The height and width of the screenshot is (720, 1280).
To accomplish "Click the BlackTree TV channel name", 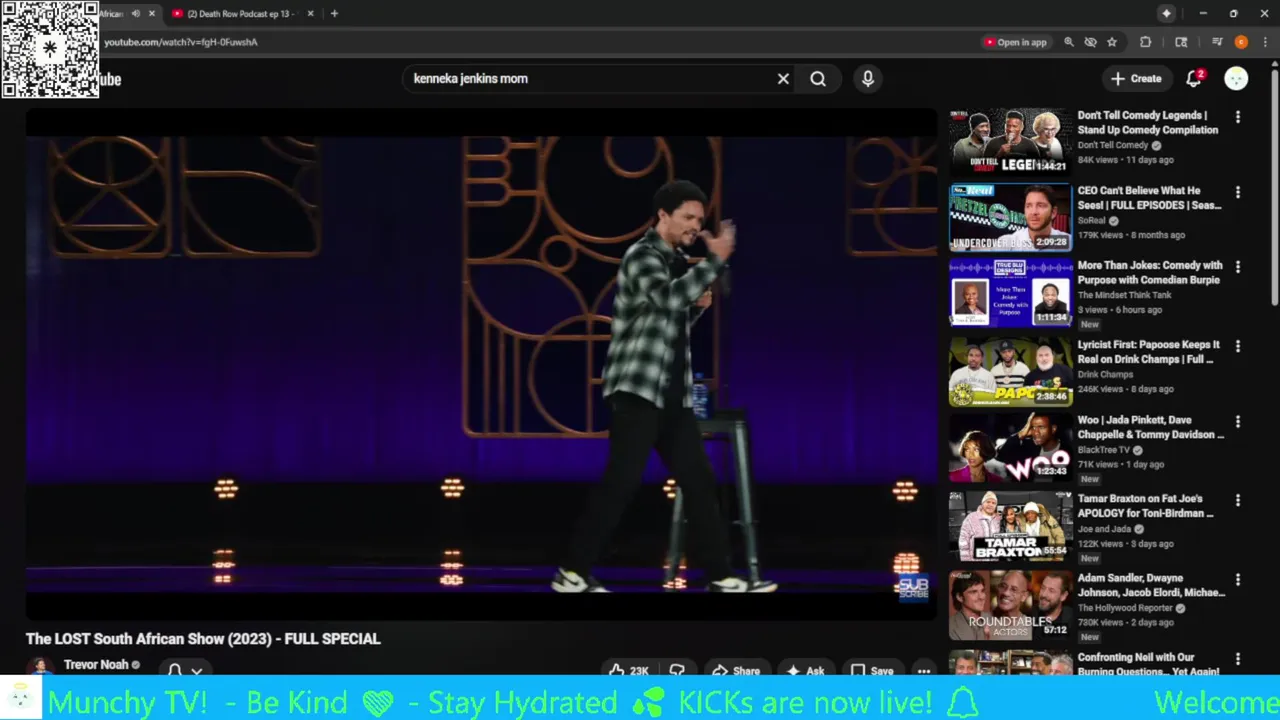I will 1104,450.
